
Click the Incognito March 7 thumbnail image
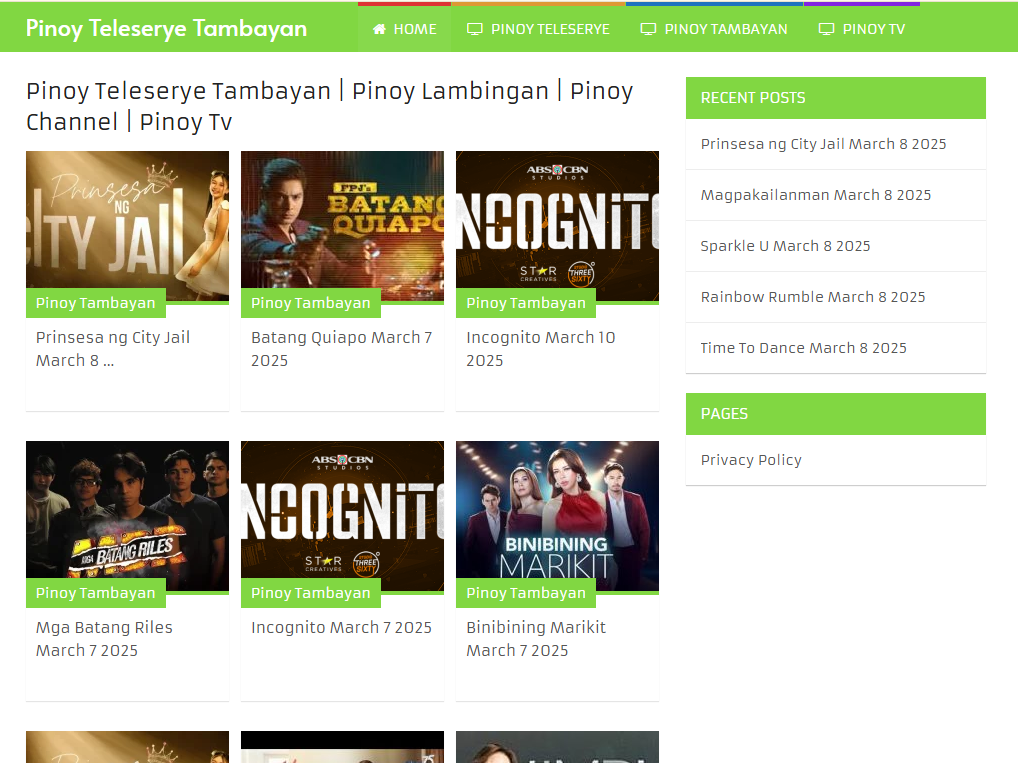coord(342,516)
